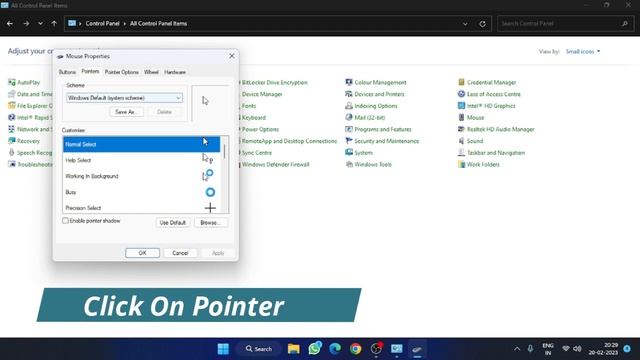Open the Colour Management icon
The height and width of the screenshot is (360, 640).
[349, 82]
